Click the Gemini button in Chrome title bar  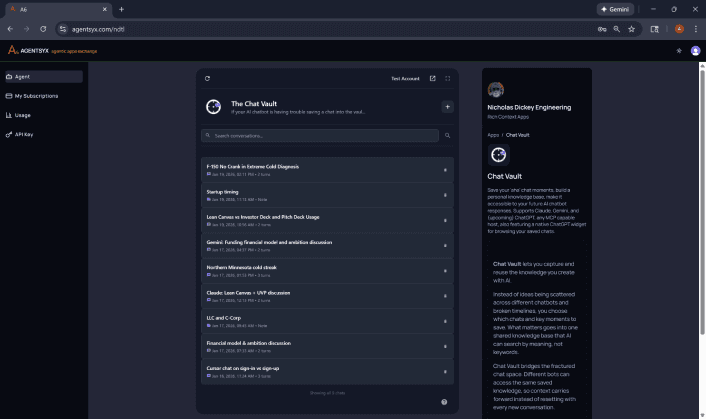[x=615, y=9]
